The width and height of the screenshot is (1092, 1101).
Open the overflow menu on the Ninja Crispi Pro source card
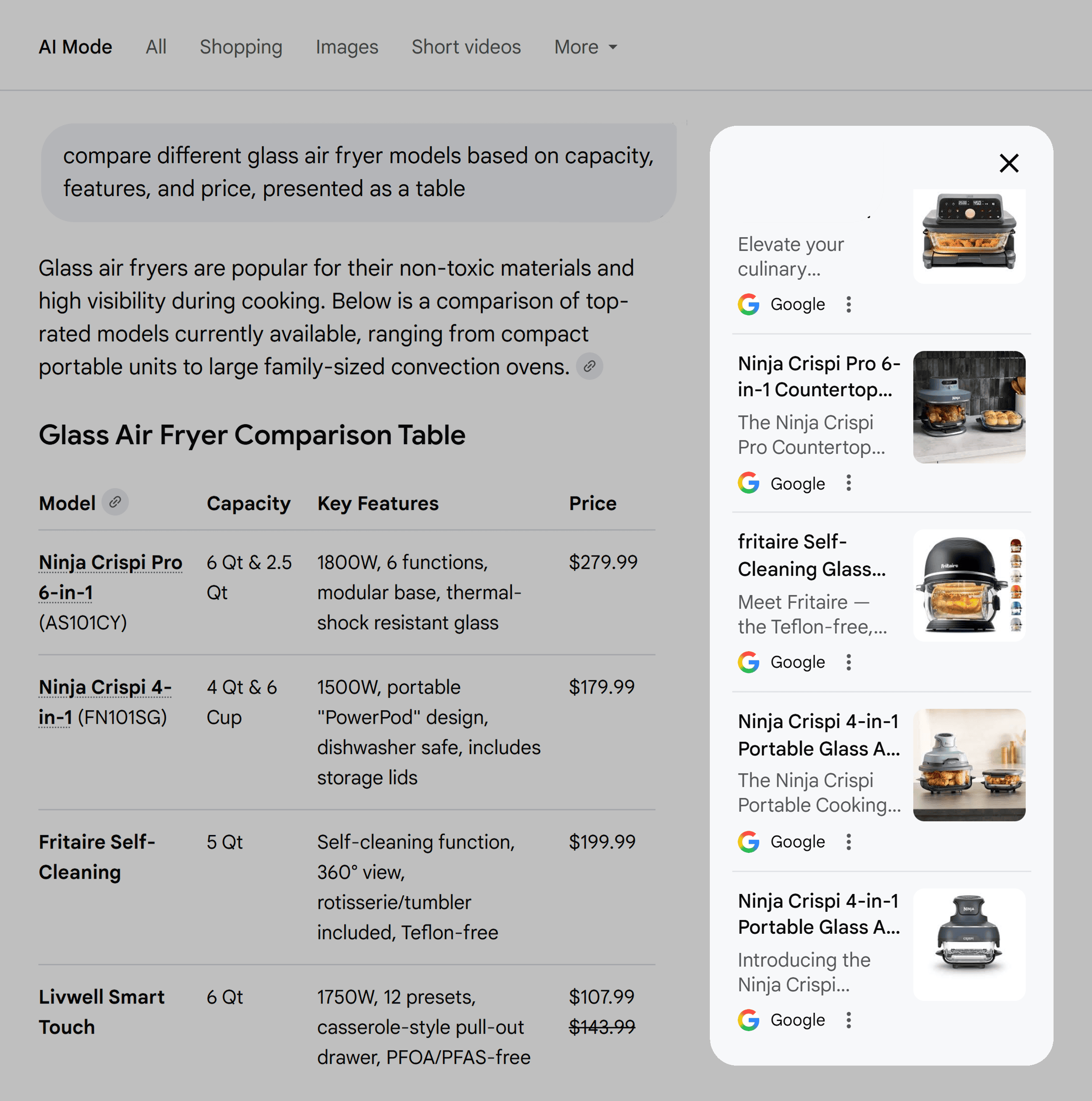(x=849, y=483)
